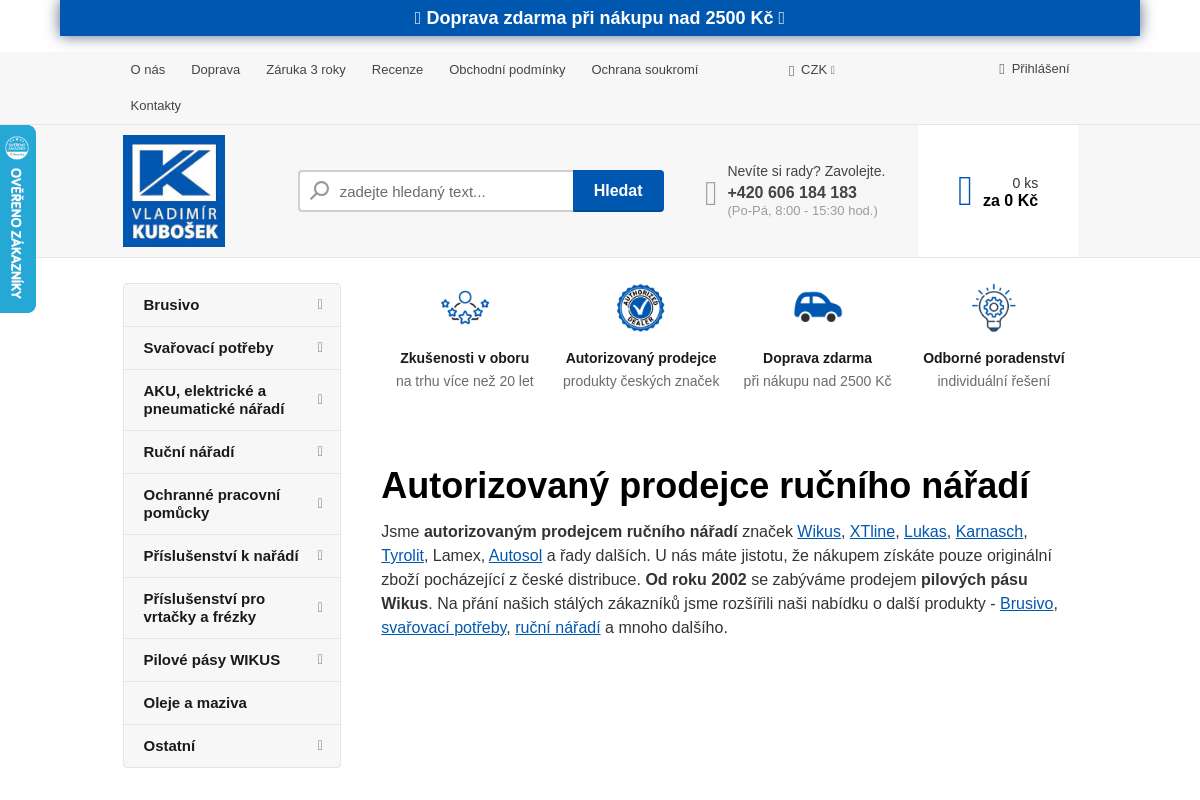Click the stars icon for Zkušenosti v oboru
1200x800 pixels.
point(465,308)
